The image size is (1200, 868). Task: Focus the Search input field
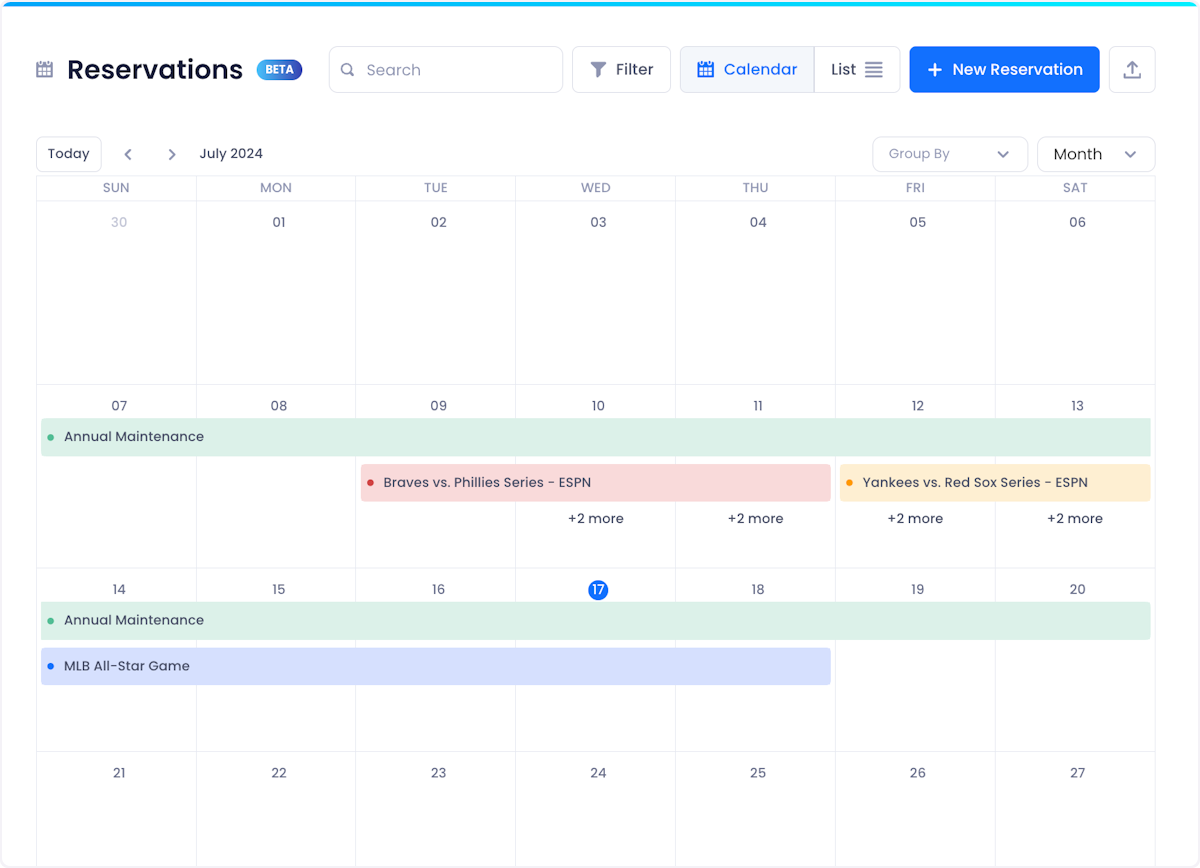[446, 70]
